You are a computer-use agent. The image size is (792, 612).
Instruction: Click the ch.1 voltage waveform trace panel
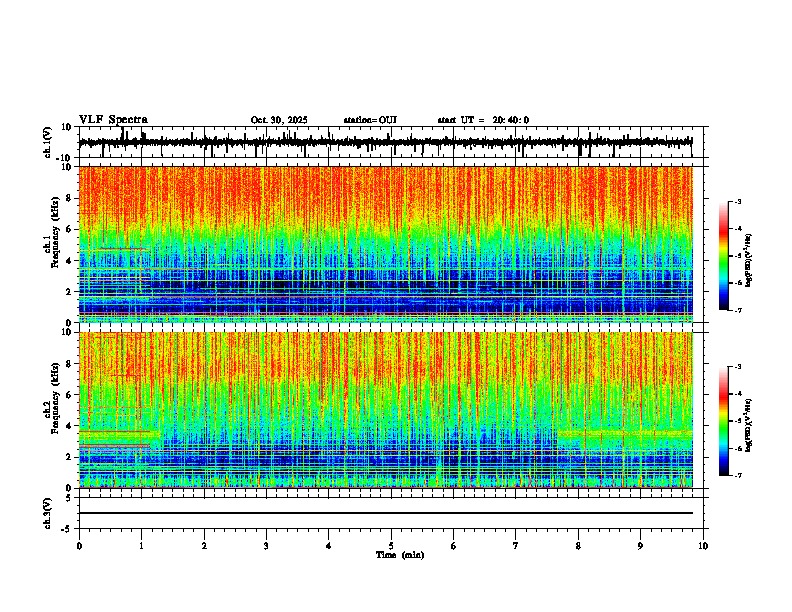point(391,142)
